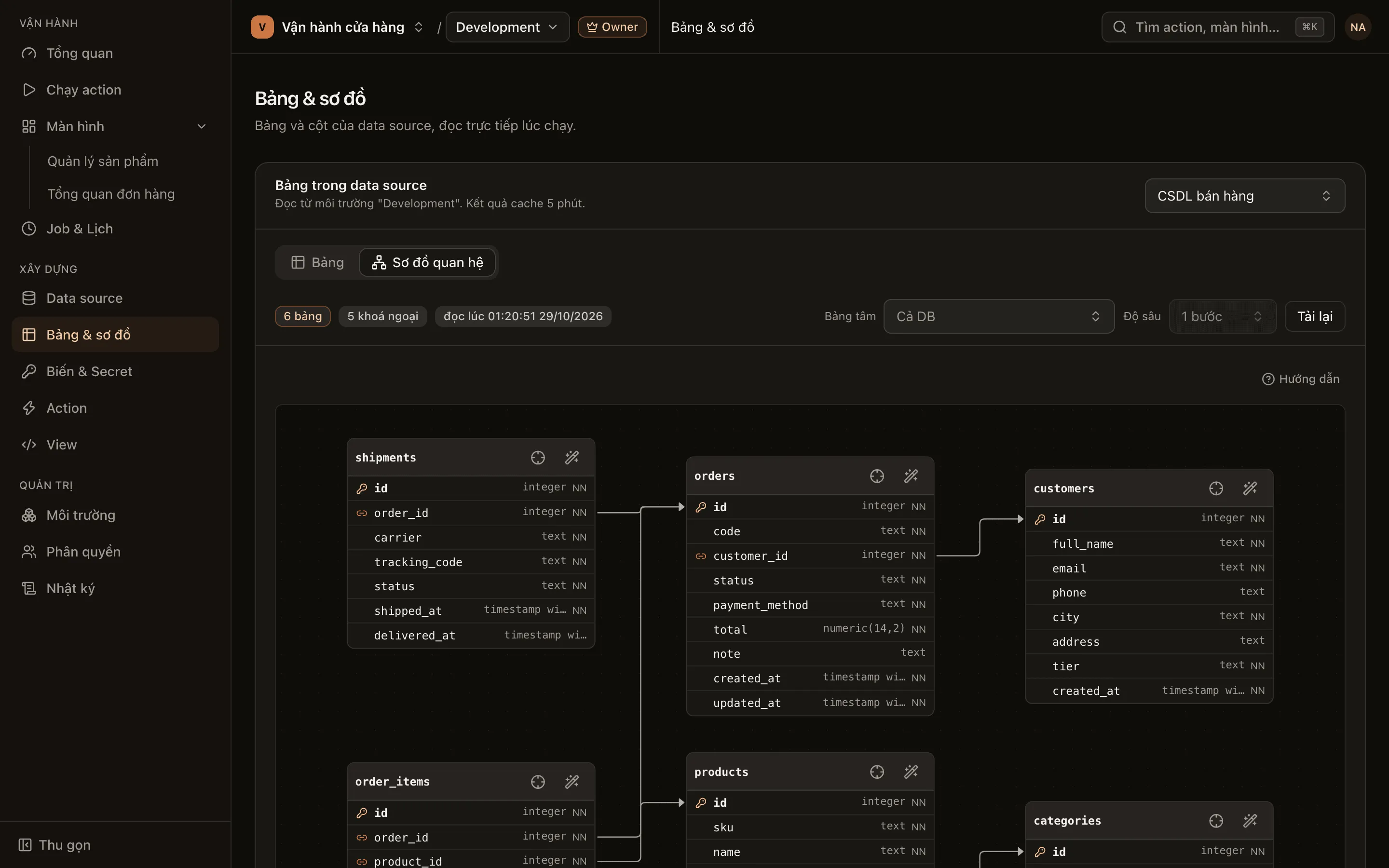Viewport: 1389px width, 868px height.
Task: Click the magic wand icon on customers table
Action: pyautogui.click(x=1250, y=488)
